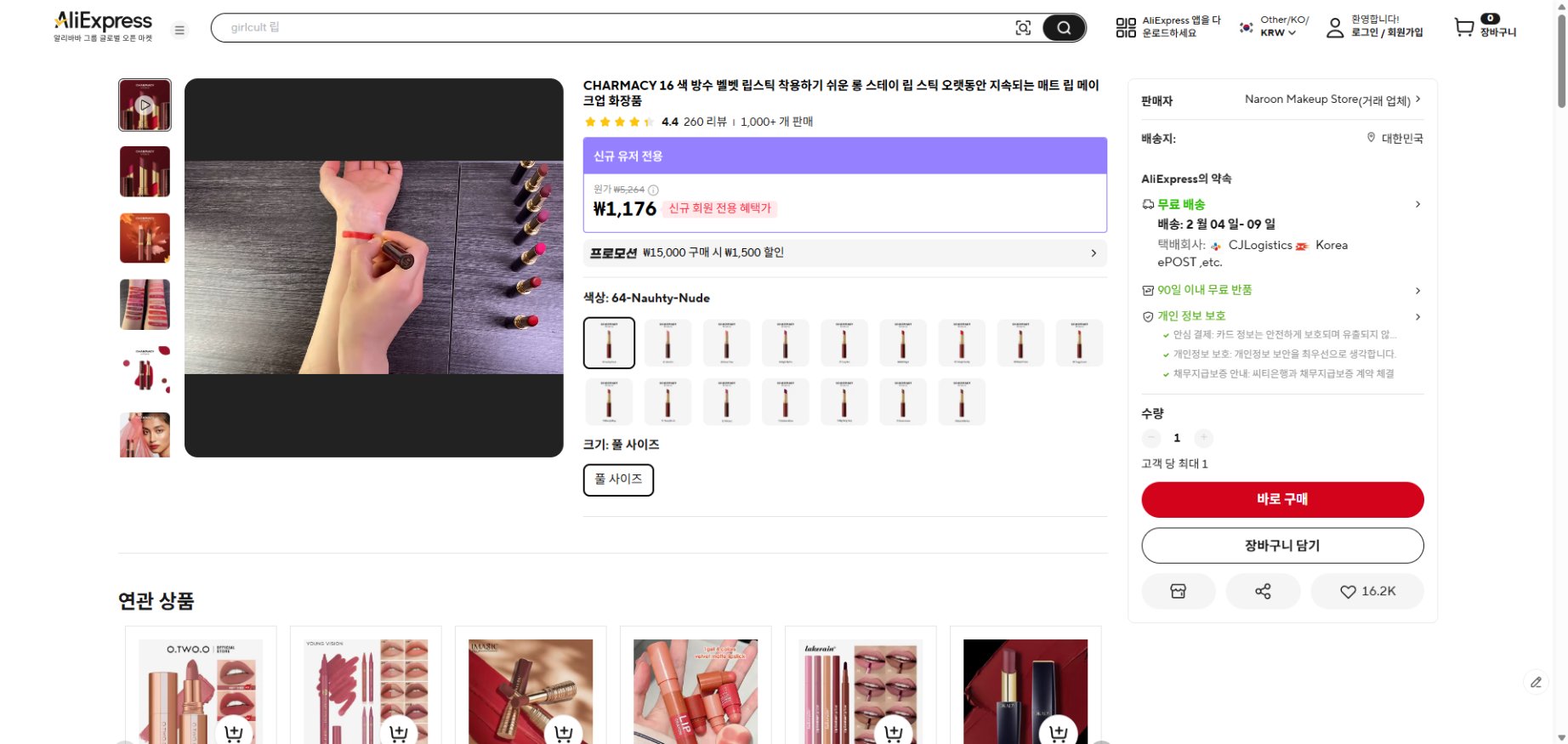Open the KRW currency dropdown
1568x744 pixels.
point(1278,33)
